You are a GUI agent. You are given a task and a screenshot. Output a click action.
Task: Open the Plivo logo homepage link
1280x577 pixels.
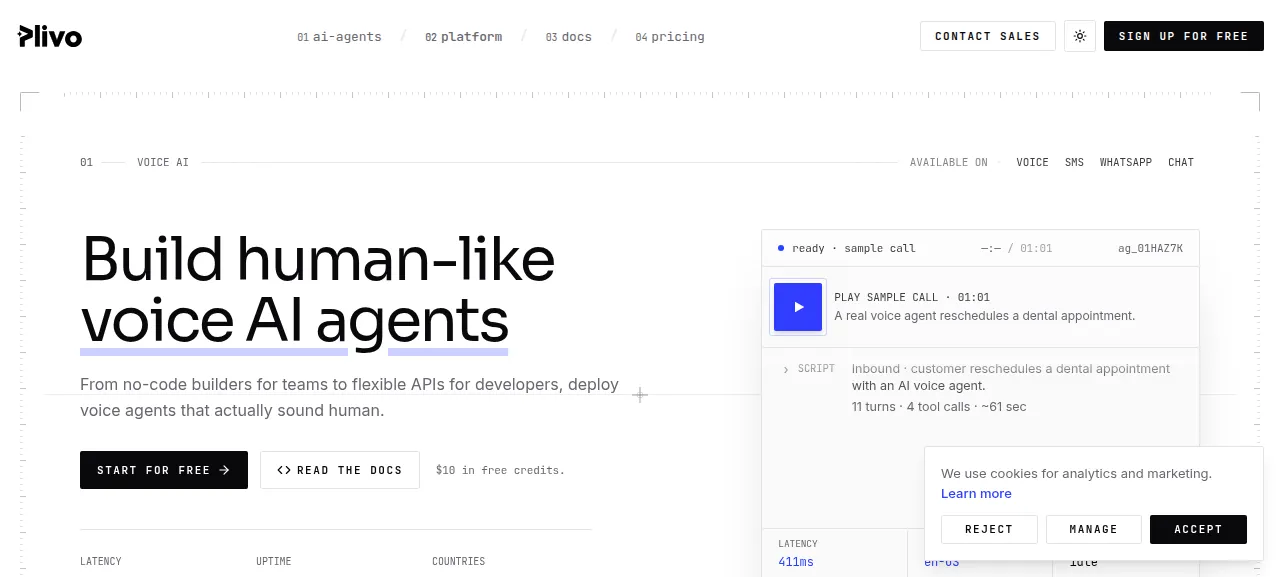click(x=50, y=36)
